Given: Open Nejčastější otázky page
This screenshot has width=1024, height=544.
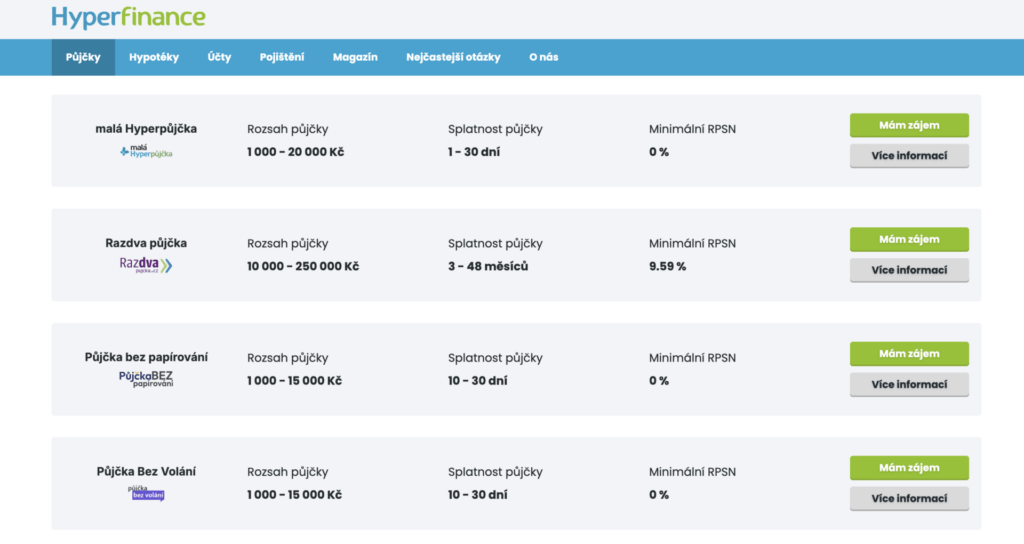Looking at the screenshot, I should pos(453,57).
